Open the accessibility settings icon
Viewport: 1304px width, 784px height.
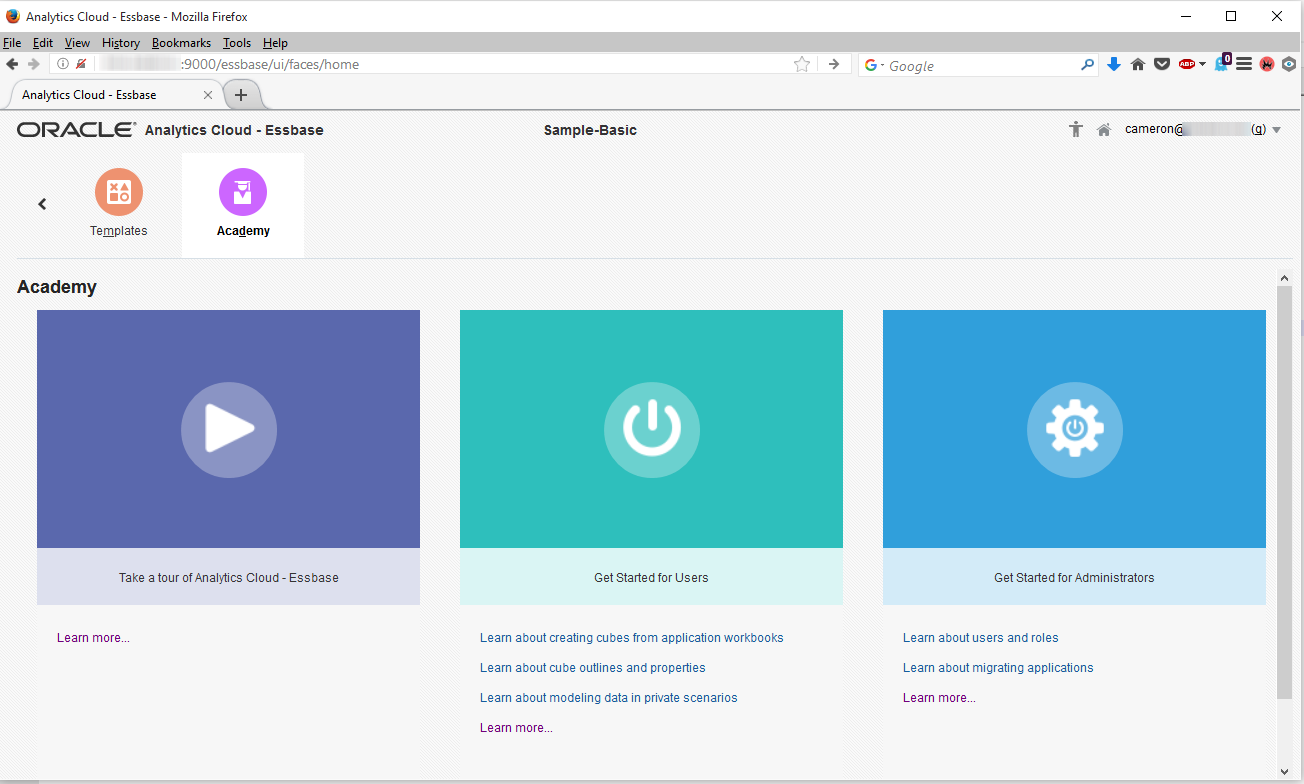click(1076, 129)
